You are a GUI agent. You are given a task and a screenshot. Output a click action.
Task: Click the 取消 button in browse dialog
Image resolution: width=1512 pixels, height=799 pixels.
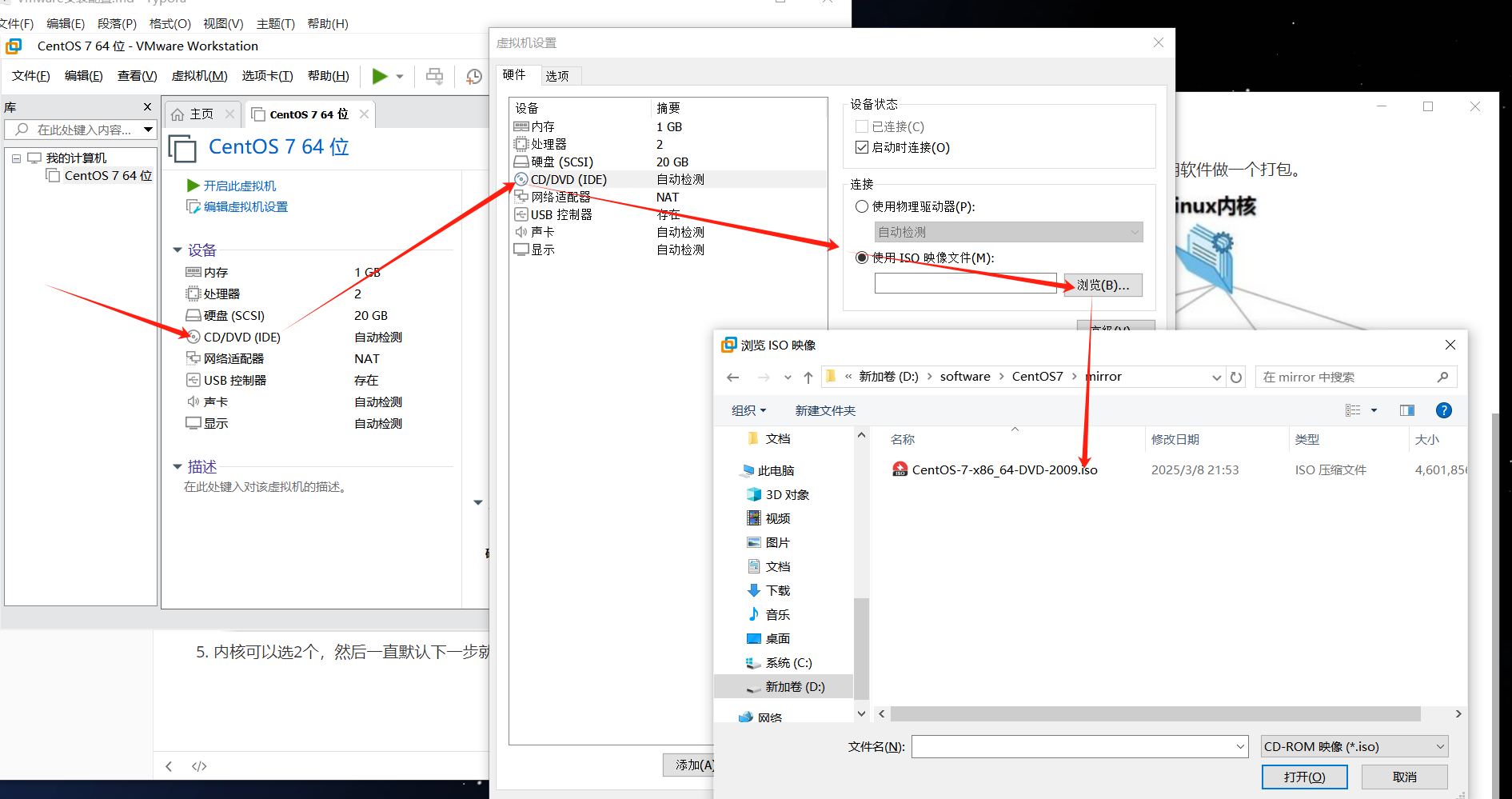coord(1405,777)
